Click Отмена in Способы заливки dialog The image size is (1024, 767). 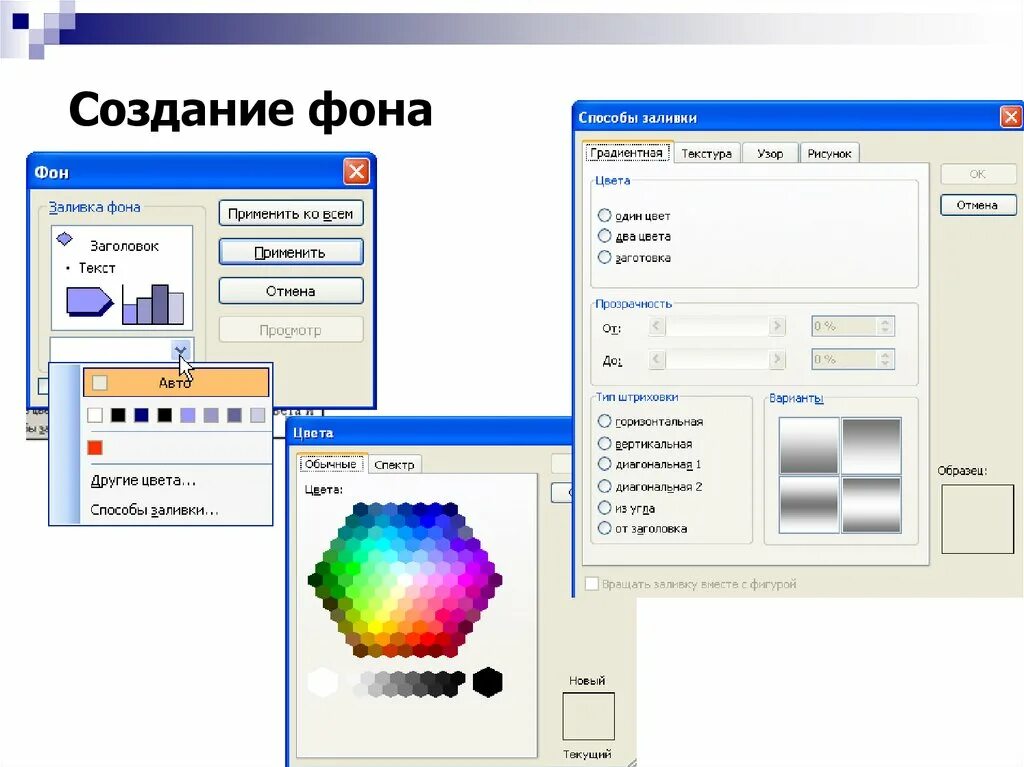978,205
